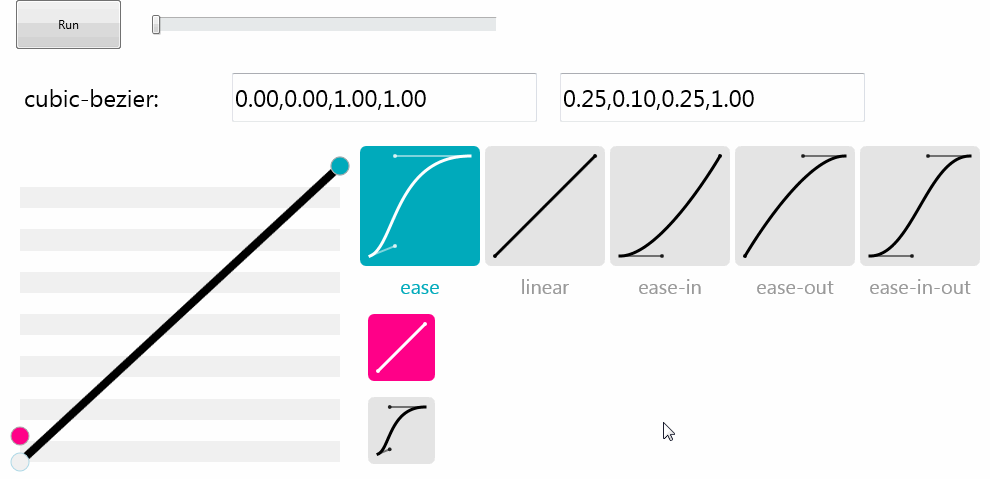This screenshot has width=990, height=479.
Task: Click the white origin point of curve
Action: 20,461
